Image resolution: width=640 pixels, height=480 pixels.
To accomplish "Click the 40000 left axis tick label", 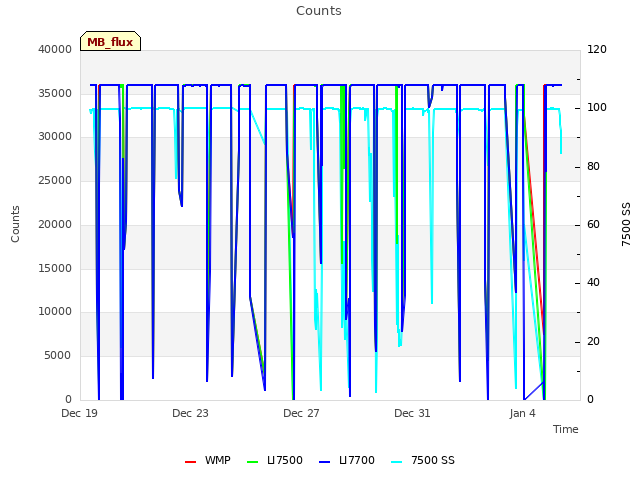I will [55, 49].
